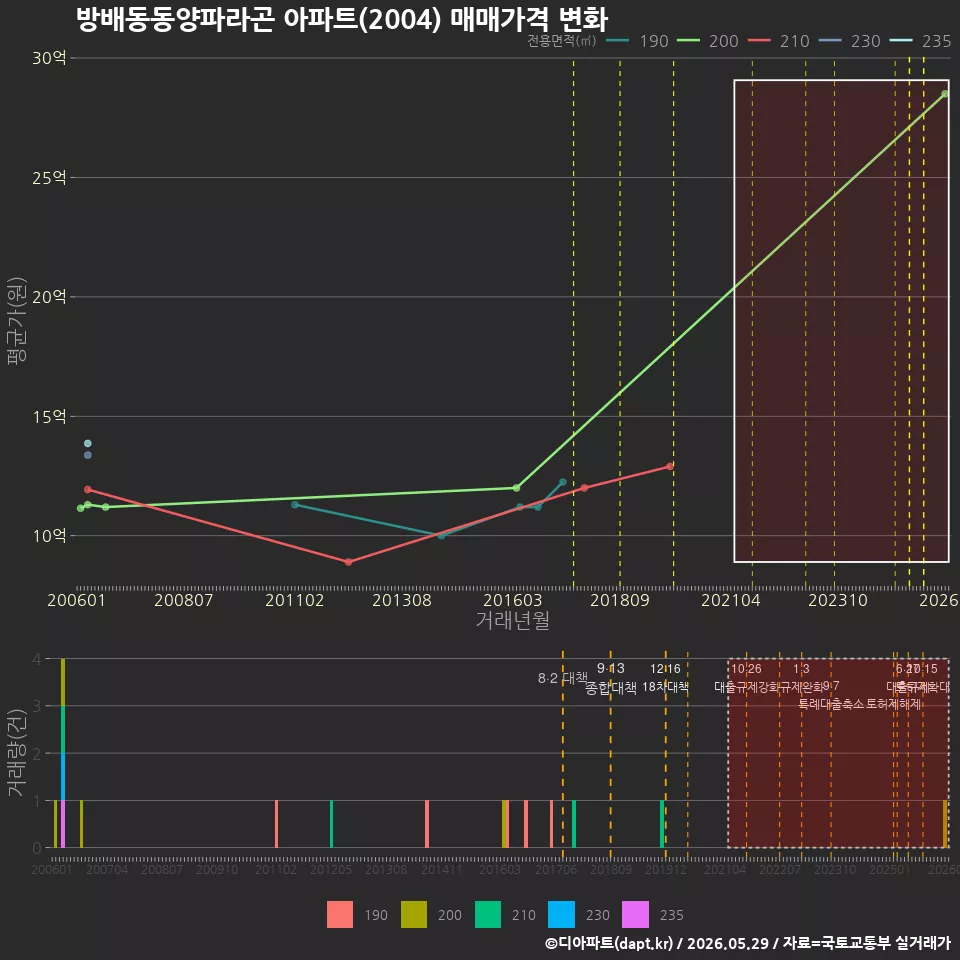Click the 230 line legend entry at top
Viewport: 960px width, 960px height.
click(849, 41)
